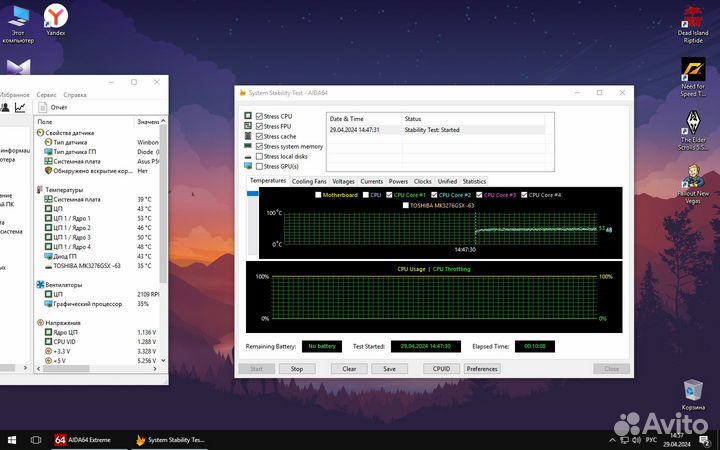The height and width of the screenshot is (450, 720).
Task: Stop the stability test
Action: (x=297, y=369)
